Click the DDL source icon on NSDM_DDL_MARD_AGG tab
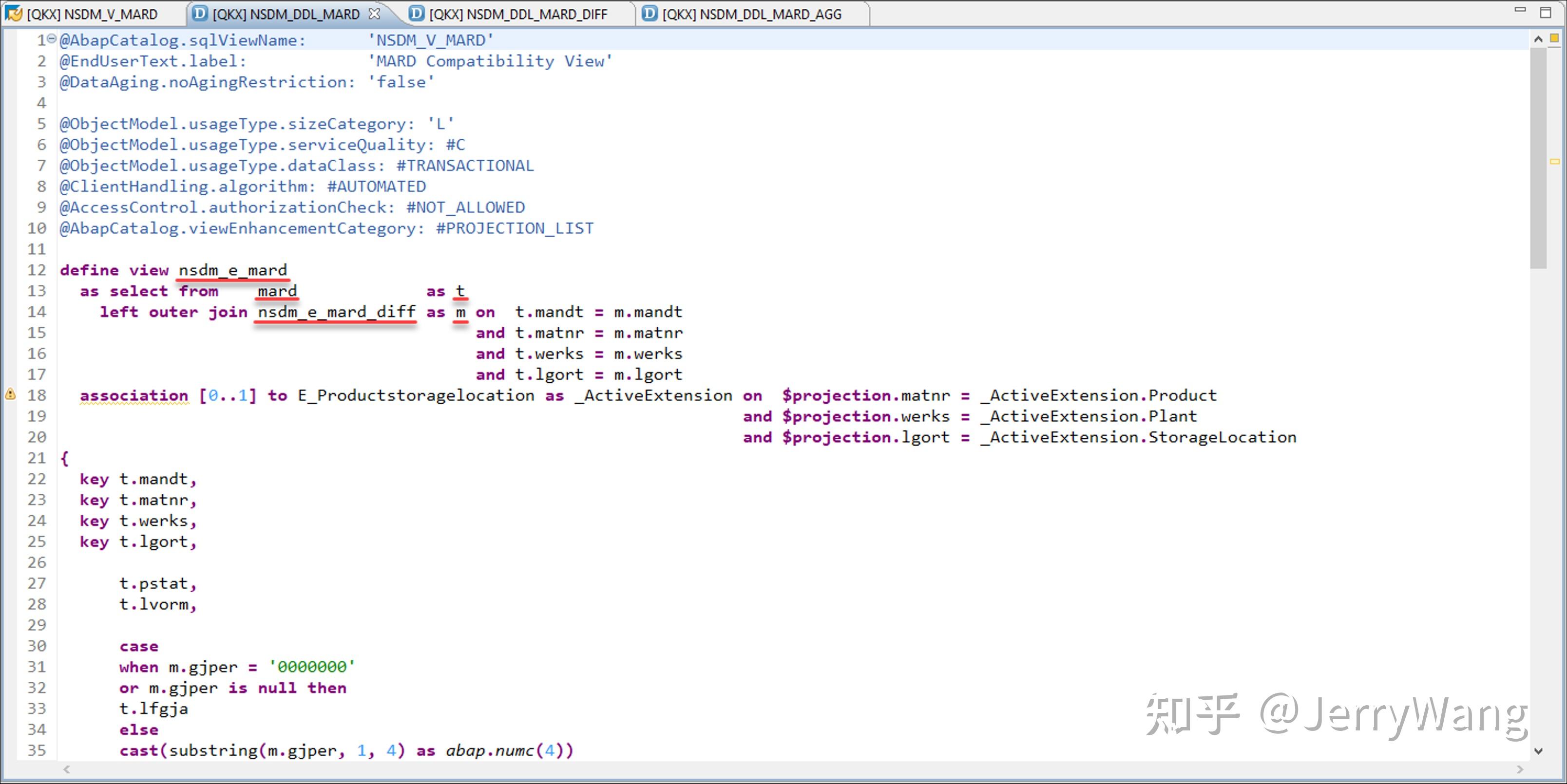This screenshot has height=784, width=1567. [649, 13]
